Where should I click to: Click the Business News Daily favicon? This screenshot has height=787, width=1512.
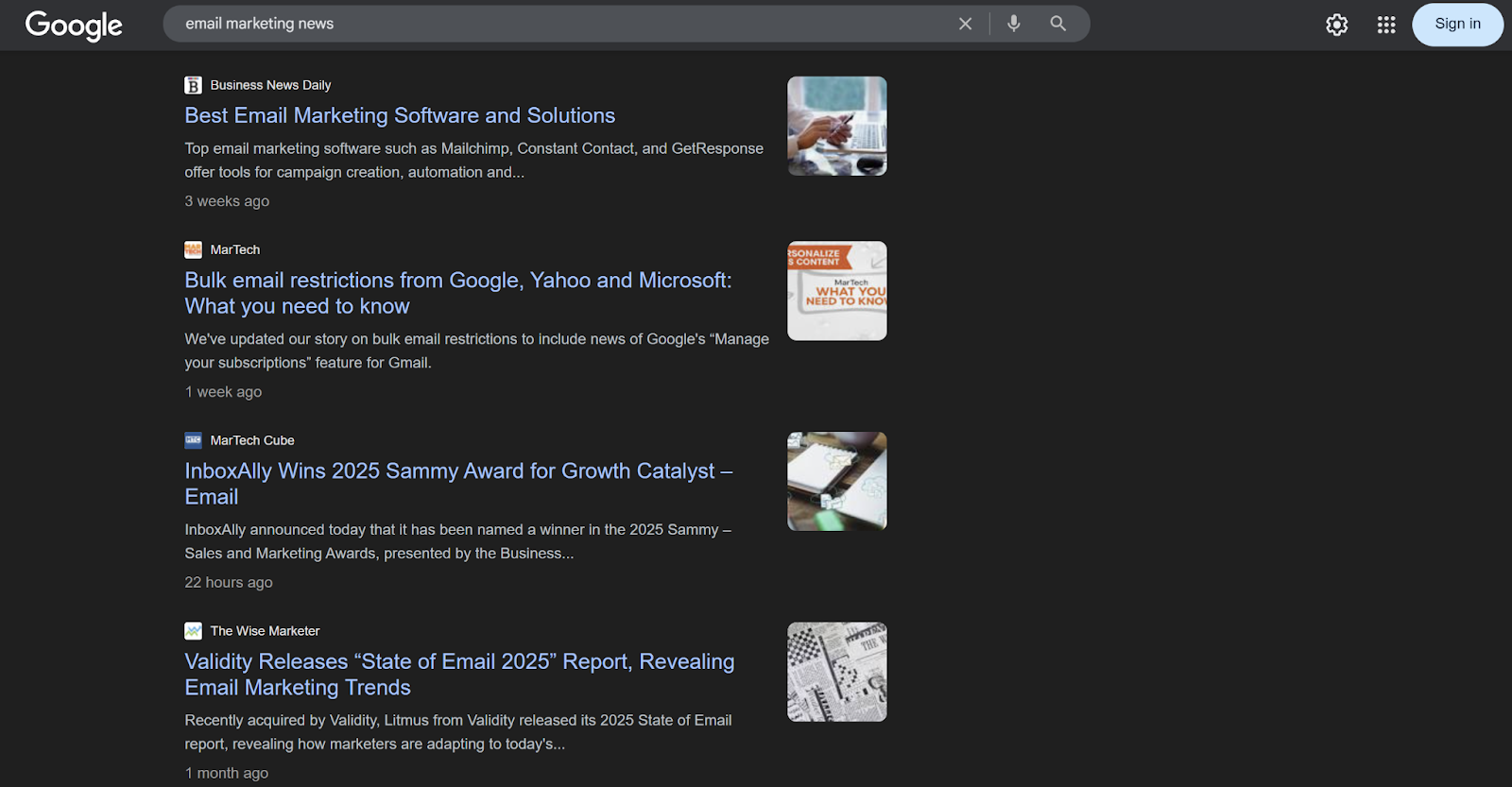193,85
